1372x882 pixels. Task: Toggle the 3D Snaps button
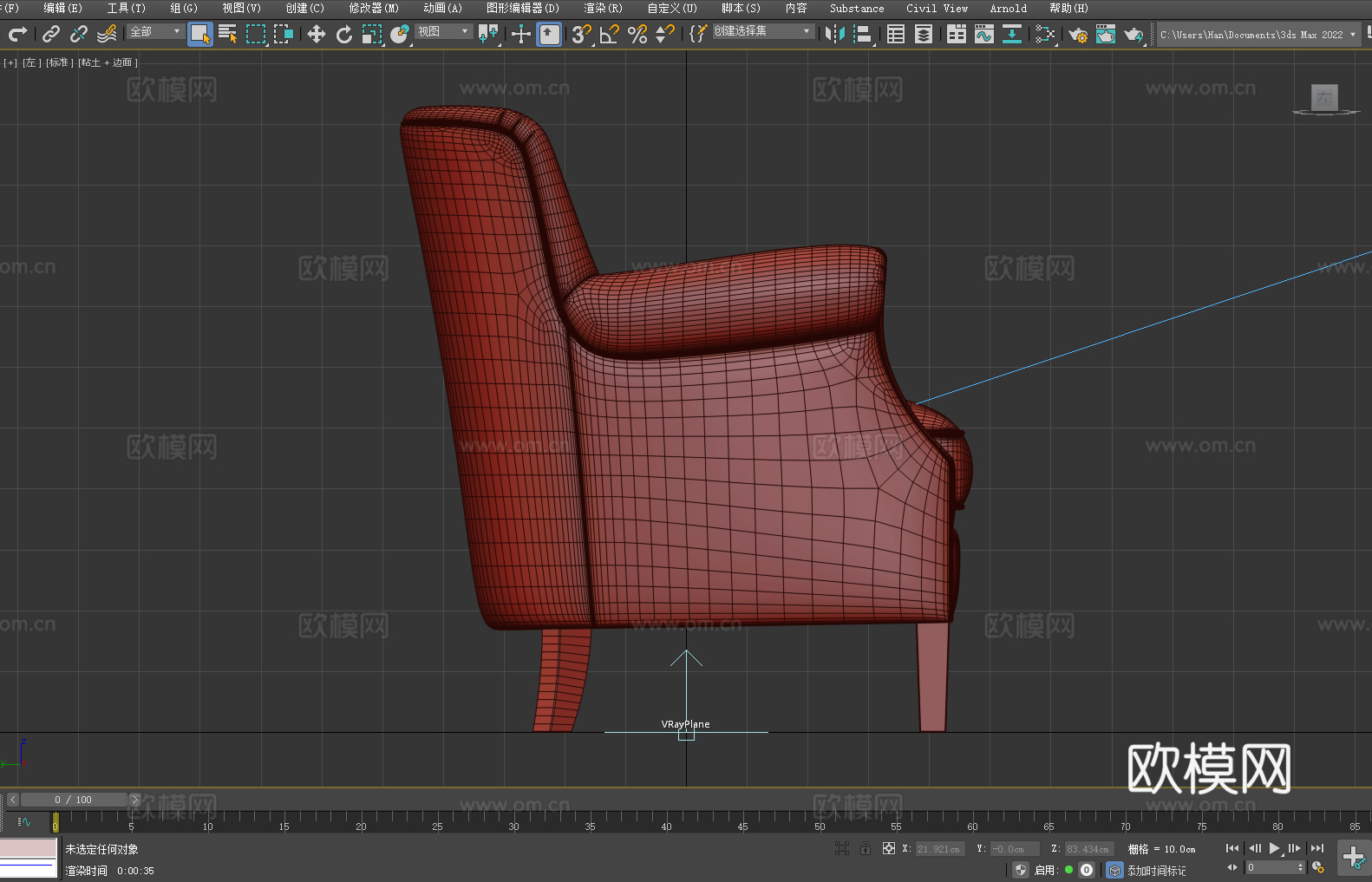(582, 34)
